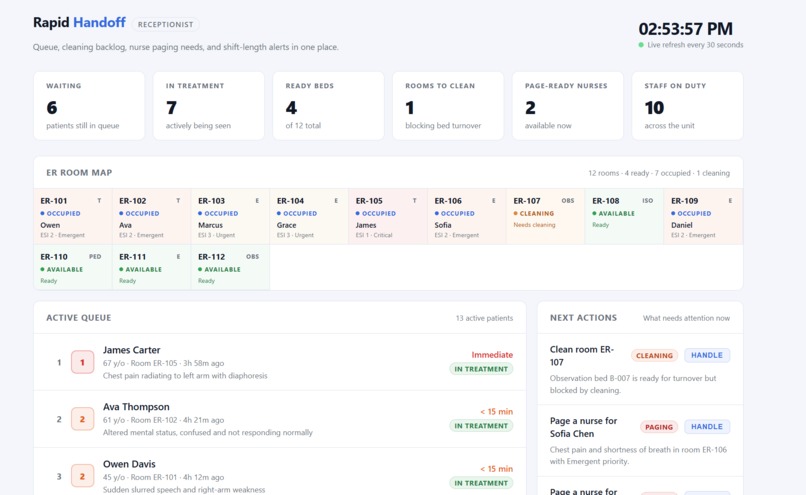
Task: Select the PAGING tag for Sofia Chen
Action: [x=659, y=427]
